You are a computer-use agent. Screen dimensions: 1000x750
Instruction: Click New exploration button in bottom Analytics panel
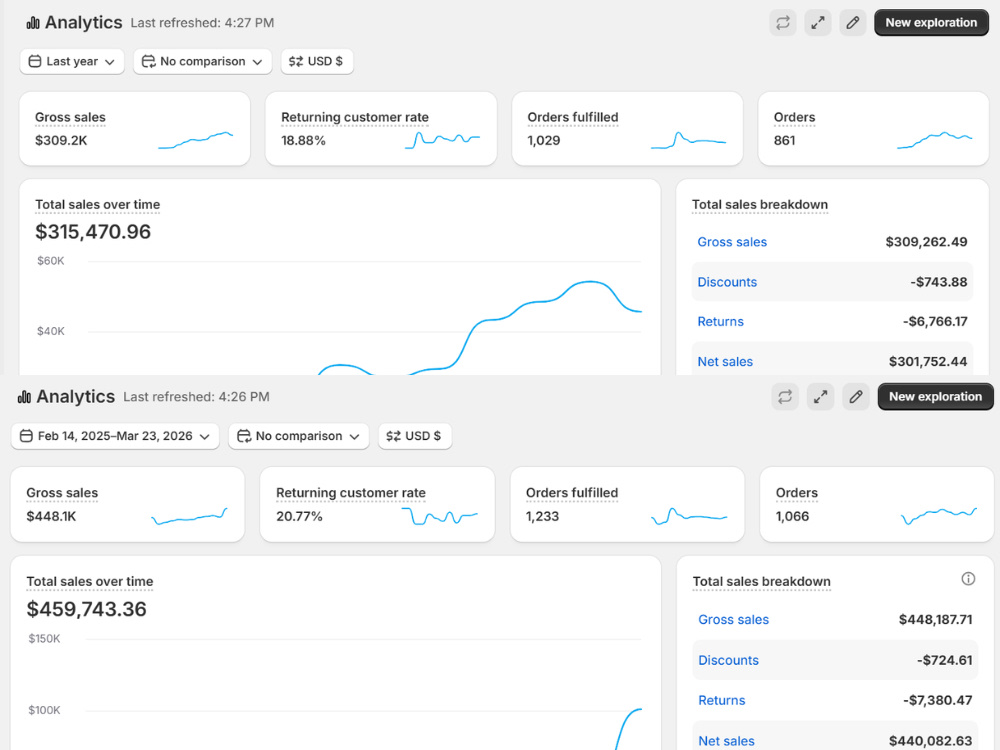936,397
